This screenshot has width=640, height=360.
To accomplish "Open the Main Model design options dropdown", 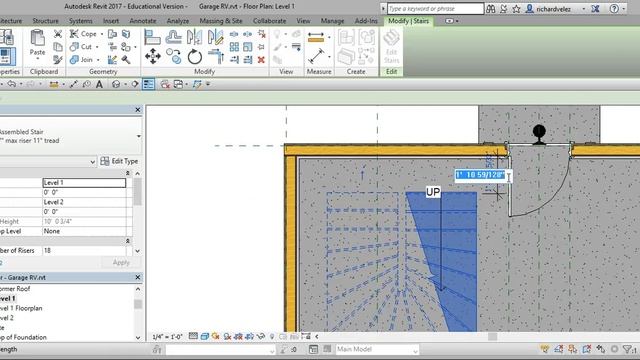I will pyautogui.click(x=415, y=350).
